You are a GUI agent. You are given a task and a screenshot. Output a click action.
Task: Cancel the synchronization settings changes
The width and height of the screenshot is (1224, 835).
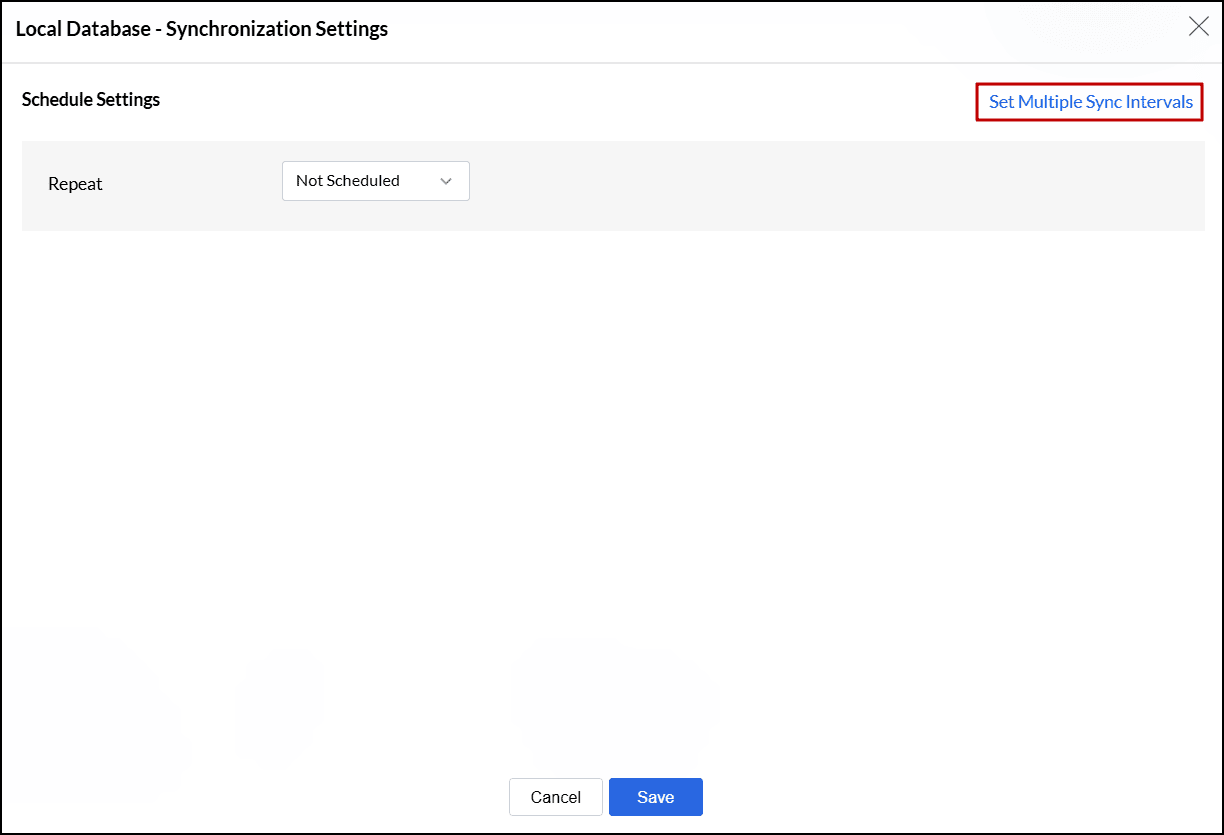tap(555, 797)
